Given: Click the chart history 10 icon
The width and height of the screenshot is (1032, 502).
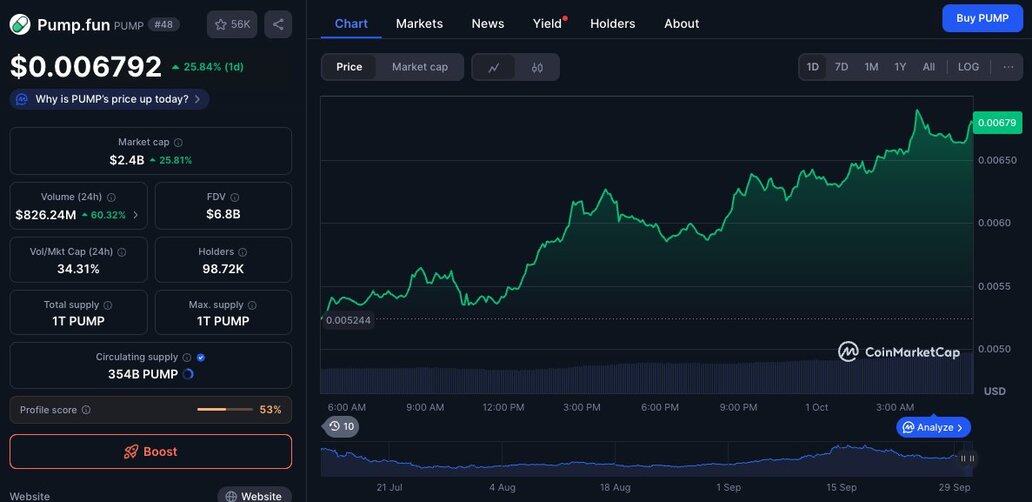Looking at the screenshot, I should tap(341, 426).
